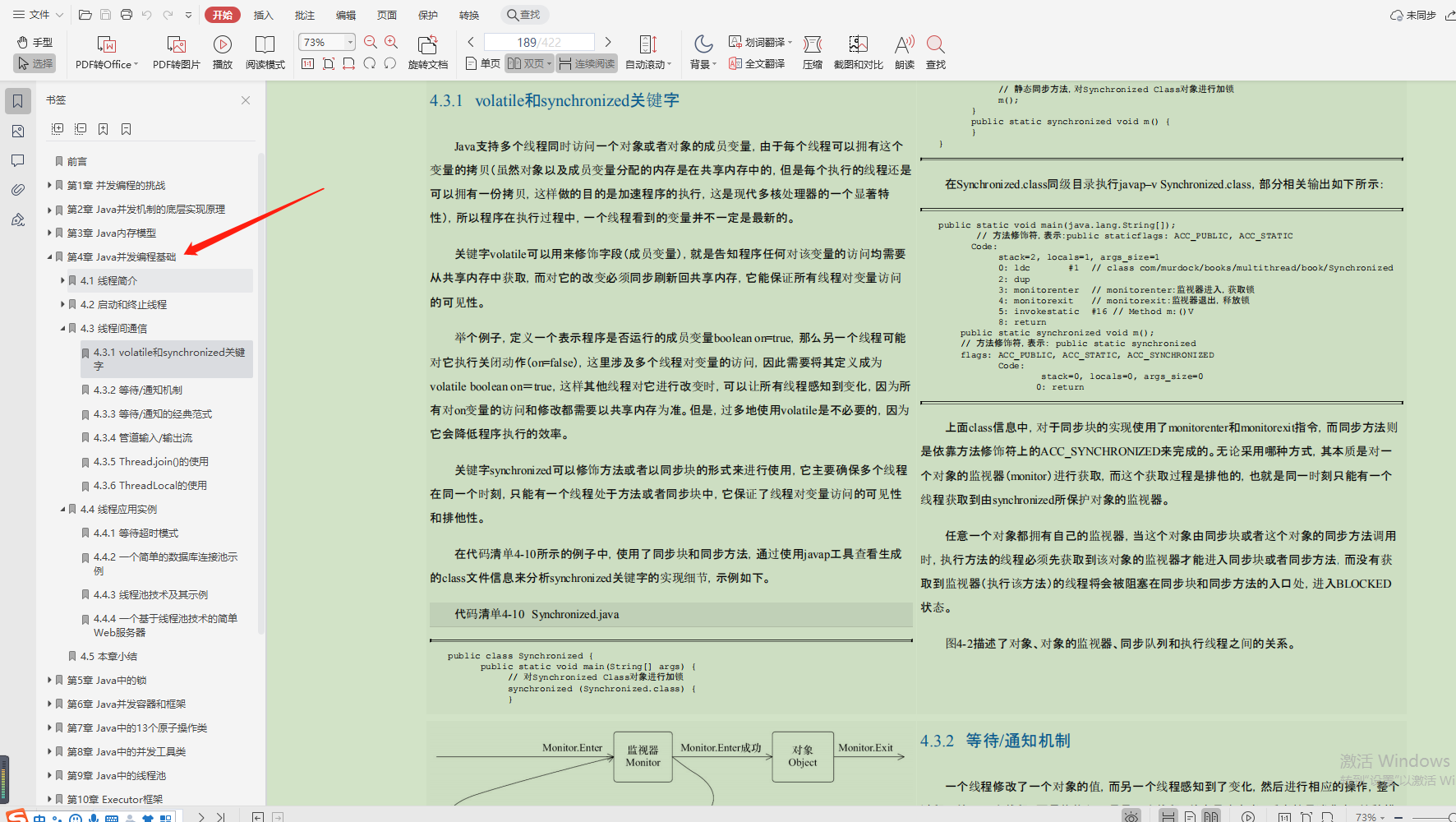
Task: Open bookmark 4.5 本章小结
Action: coord(108,656)
